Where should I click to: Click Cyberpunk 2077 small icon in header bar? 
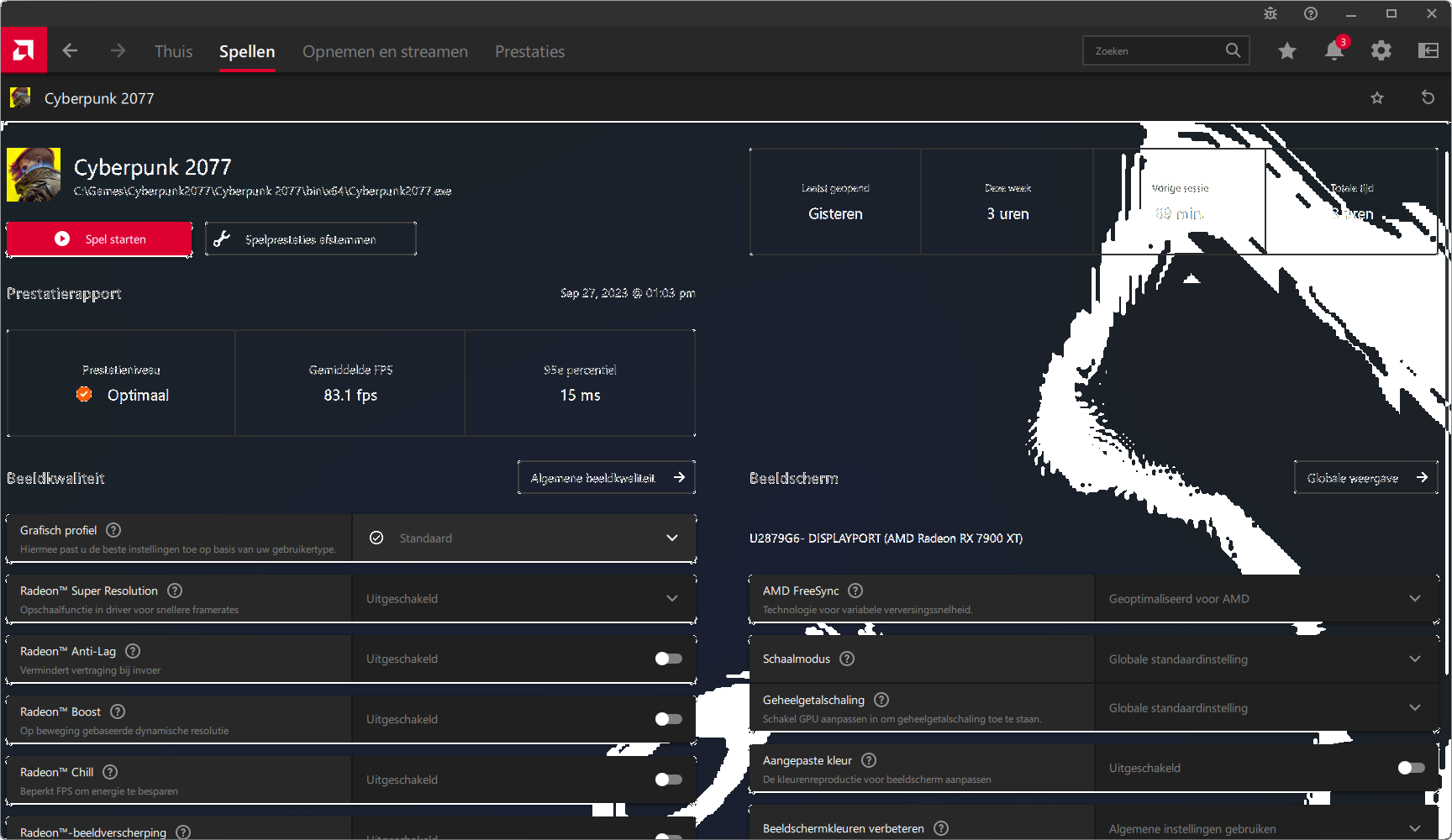[x=20, y=97]
